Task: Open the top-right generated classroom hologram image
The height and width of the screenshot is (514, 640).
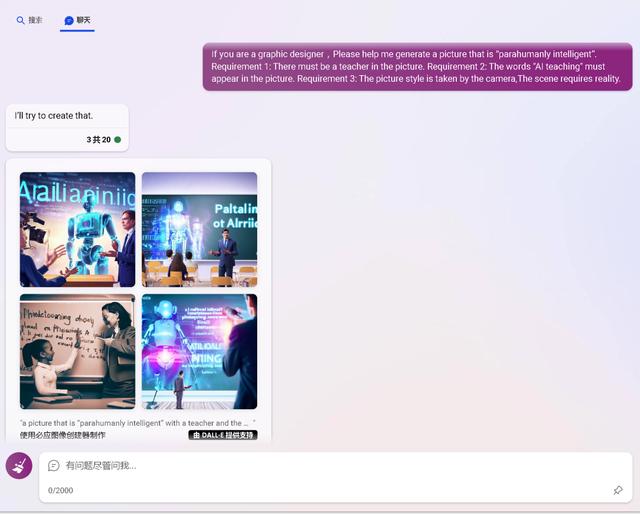Action: tap(199, 229)
